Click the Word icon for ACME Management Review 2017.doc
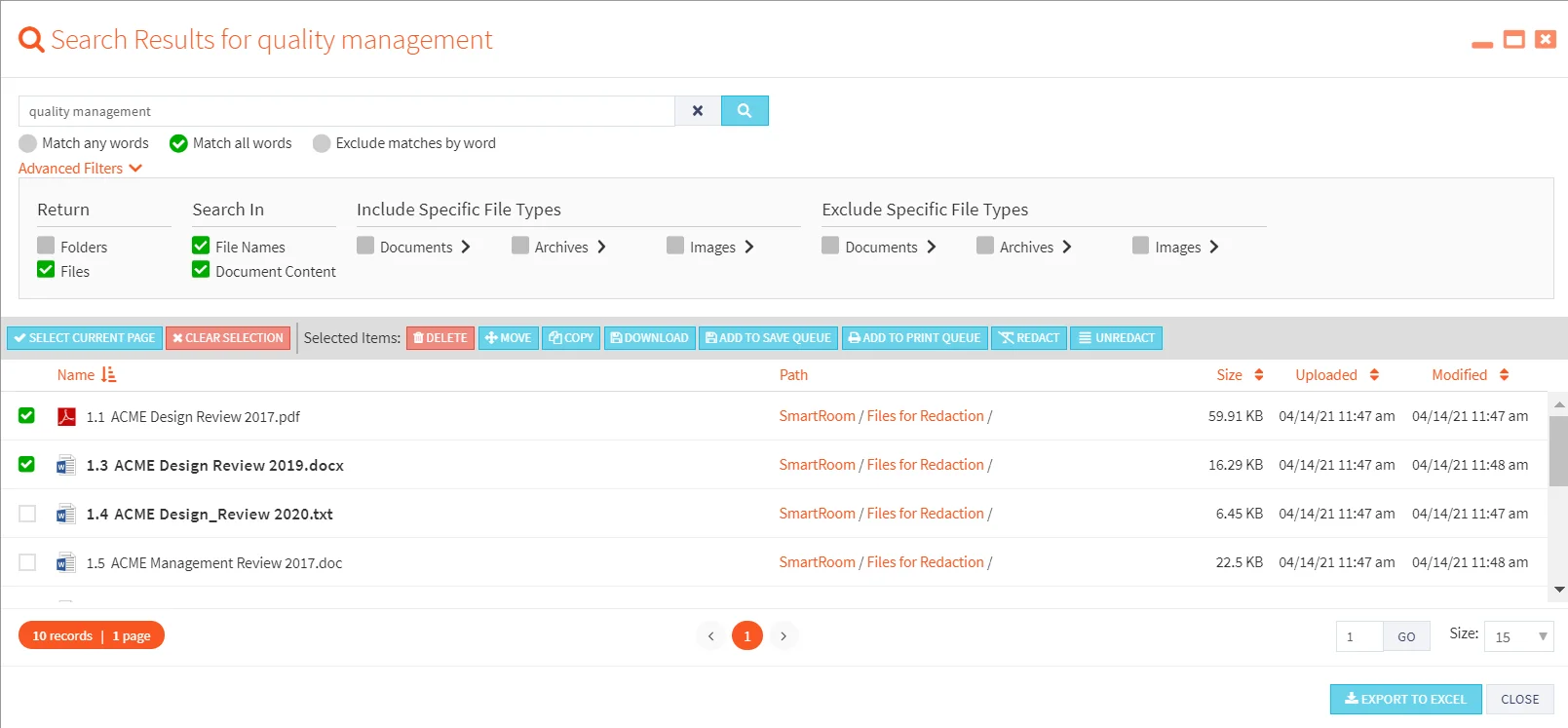The image size is (1568, 728). click(66, 563)
